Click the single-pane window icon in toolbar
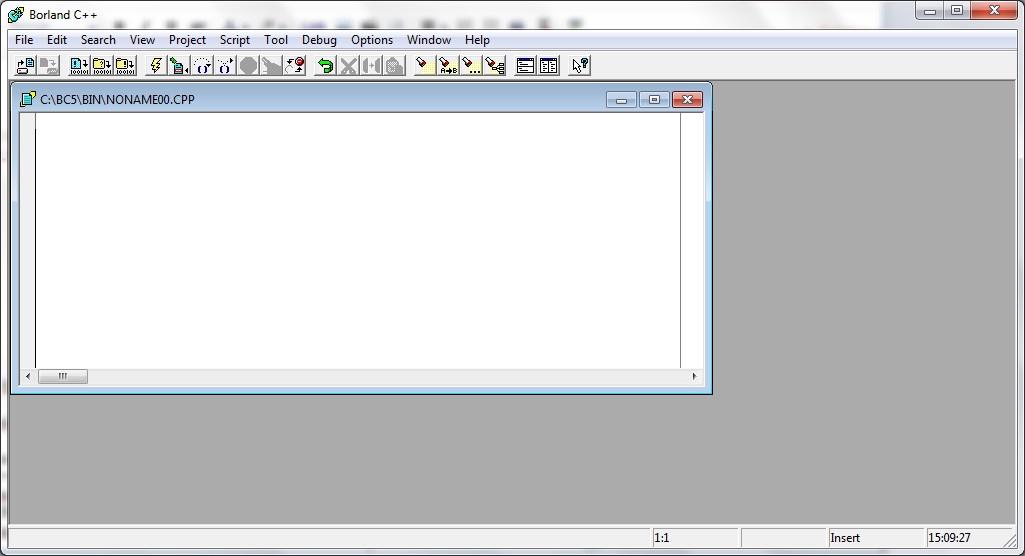Screen dimensions: 1025x556 point(525,65)
